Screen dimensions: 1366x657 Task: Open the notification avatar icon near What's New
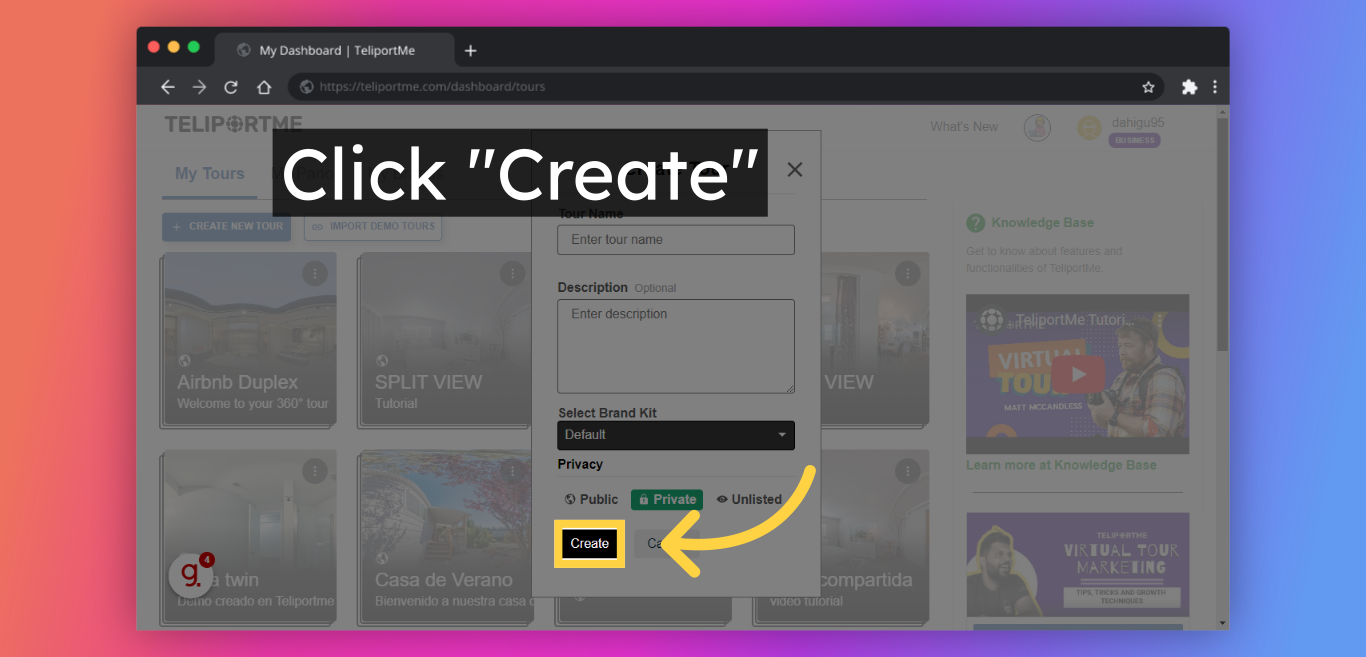[x=1037, y=127]
